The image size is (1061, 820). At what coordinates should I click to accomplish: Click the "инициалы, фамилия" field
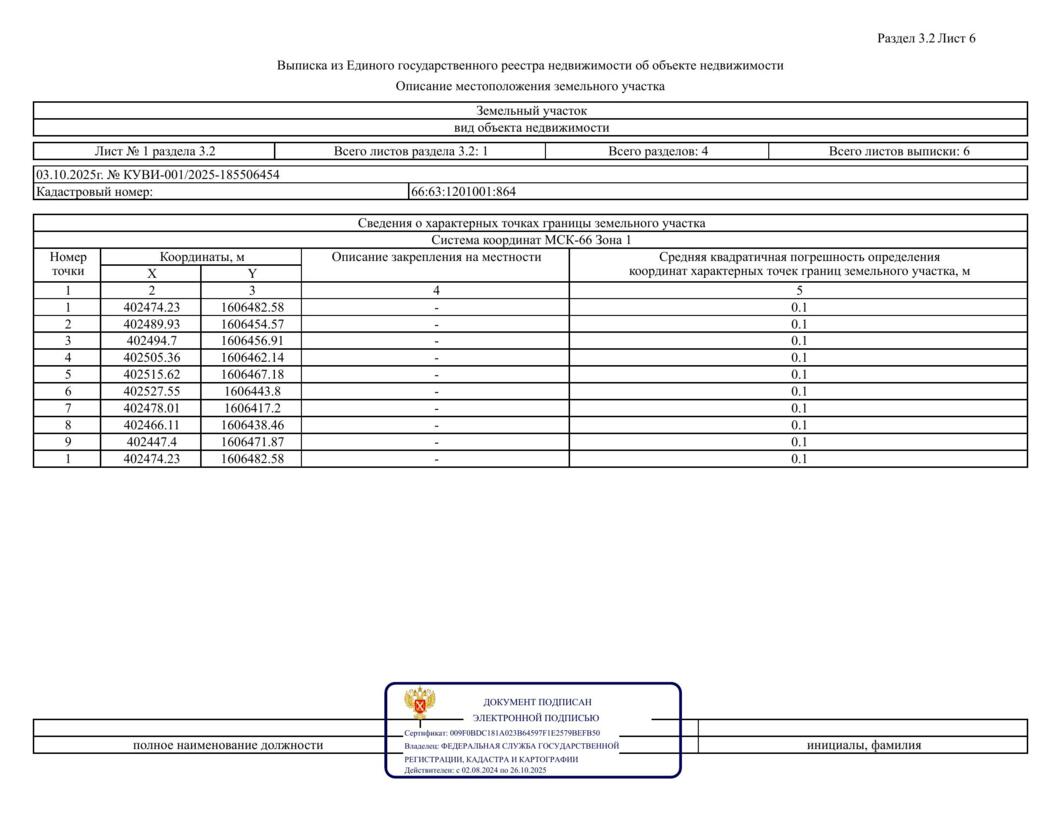tap(863, 745)
